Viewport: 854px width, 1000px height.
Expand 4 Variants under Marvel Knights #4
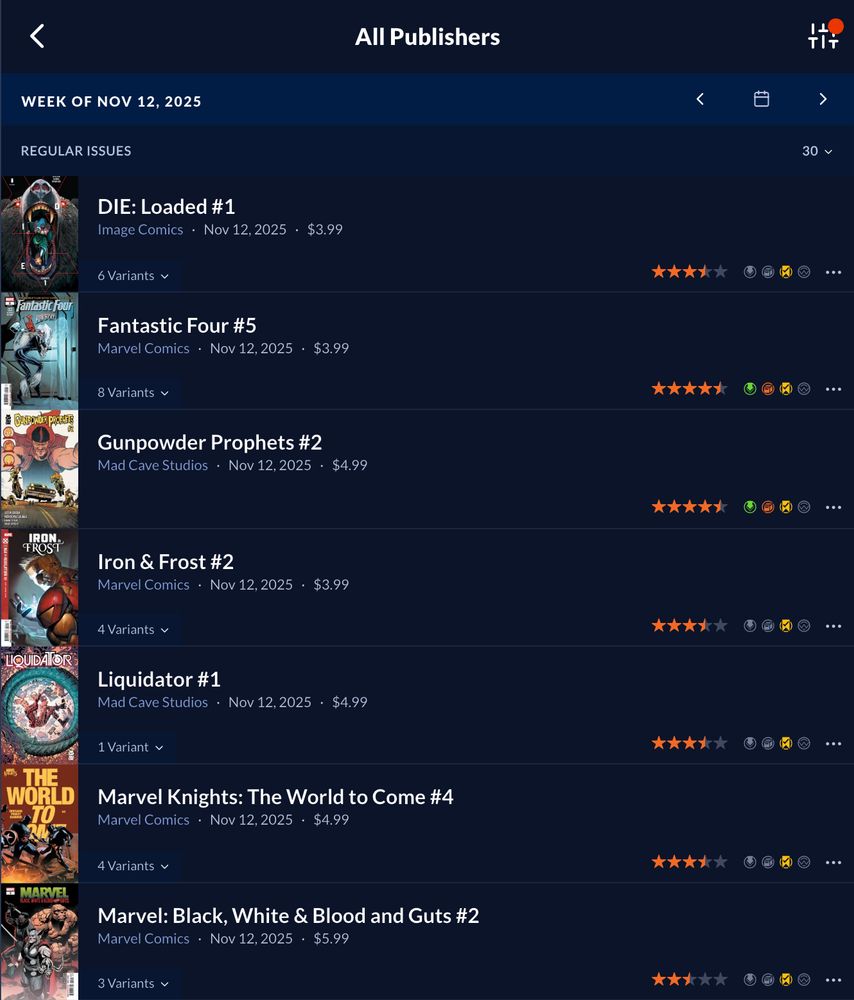tap(133, 865)
